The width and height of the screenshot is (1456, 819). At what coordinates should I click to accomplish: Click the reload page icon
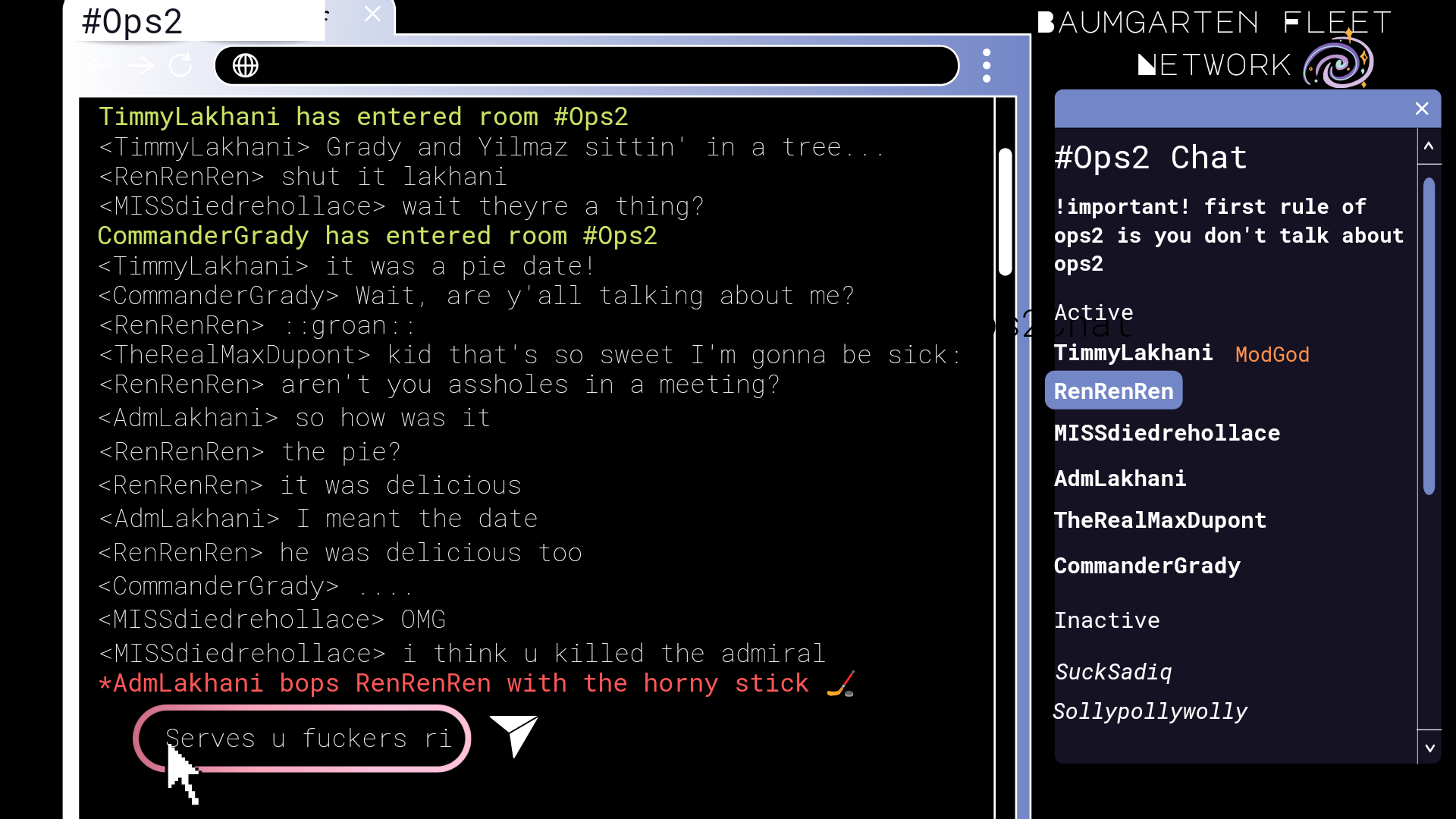[x=180, y=66]
